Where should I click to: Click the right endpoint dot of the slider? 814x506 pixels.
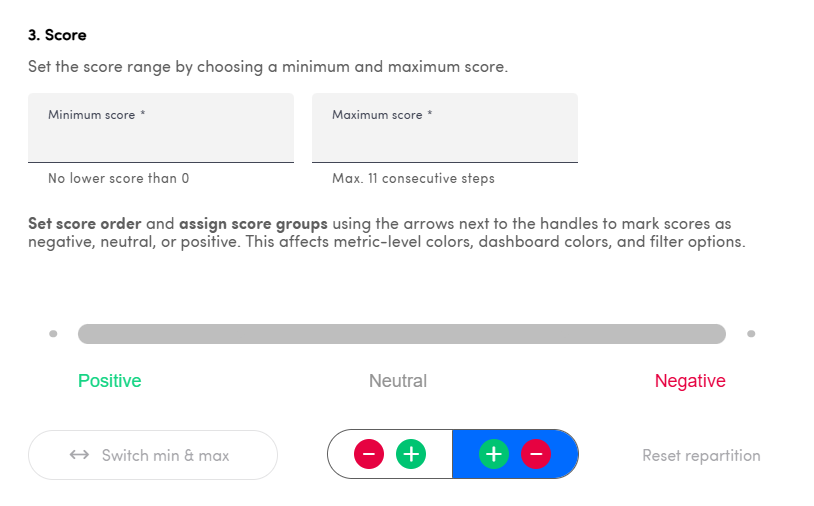(751, 334)
